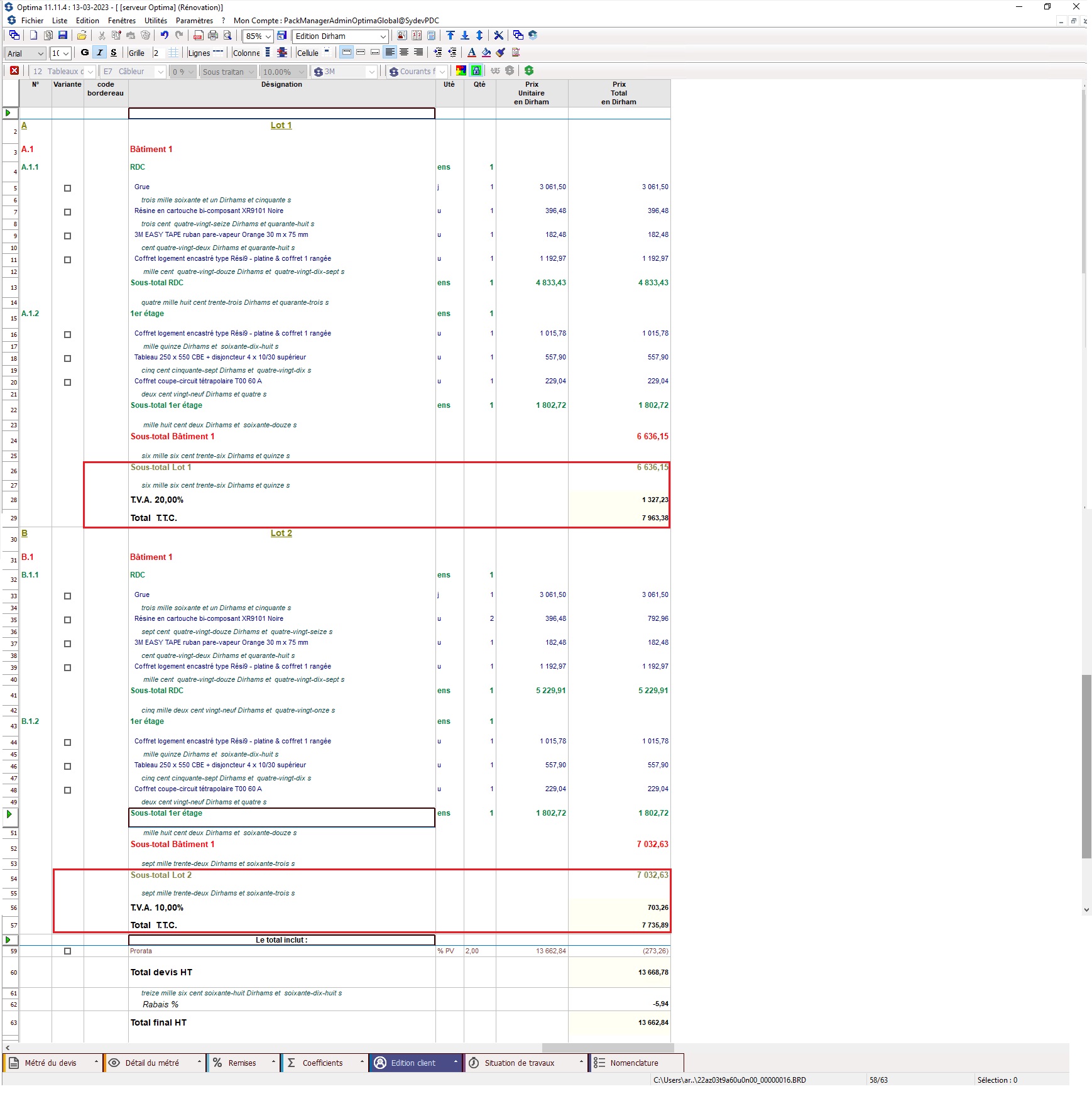1092x1106 pixels.
Task: Open a file with folder icon
Action: pos(82,36)
